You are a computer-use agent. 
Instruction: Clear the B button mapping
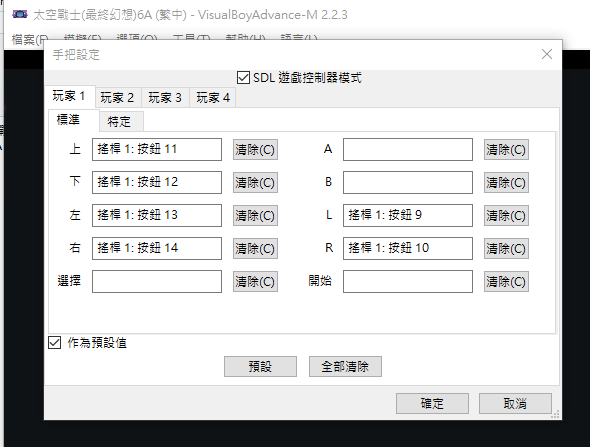click(x=506, y=183)
